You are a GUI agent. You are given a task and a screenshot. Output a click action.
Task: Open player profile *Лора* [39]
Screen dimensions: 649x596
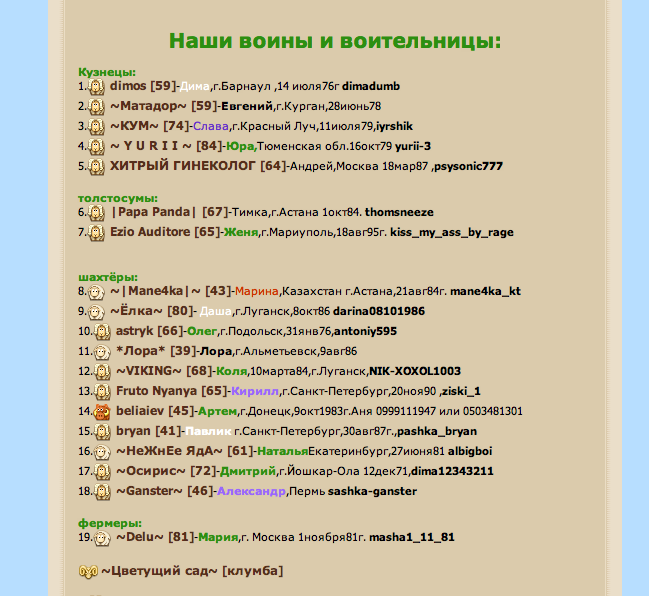[156, 351]
